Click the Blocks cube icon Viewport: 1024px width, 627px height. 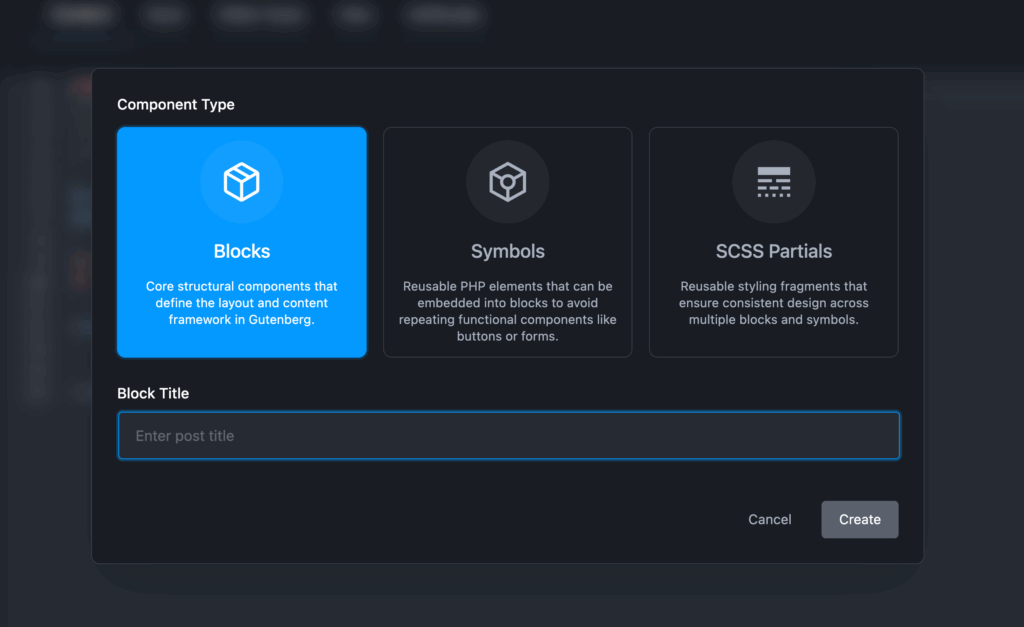[241, 182]
